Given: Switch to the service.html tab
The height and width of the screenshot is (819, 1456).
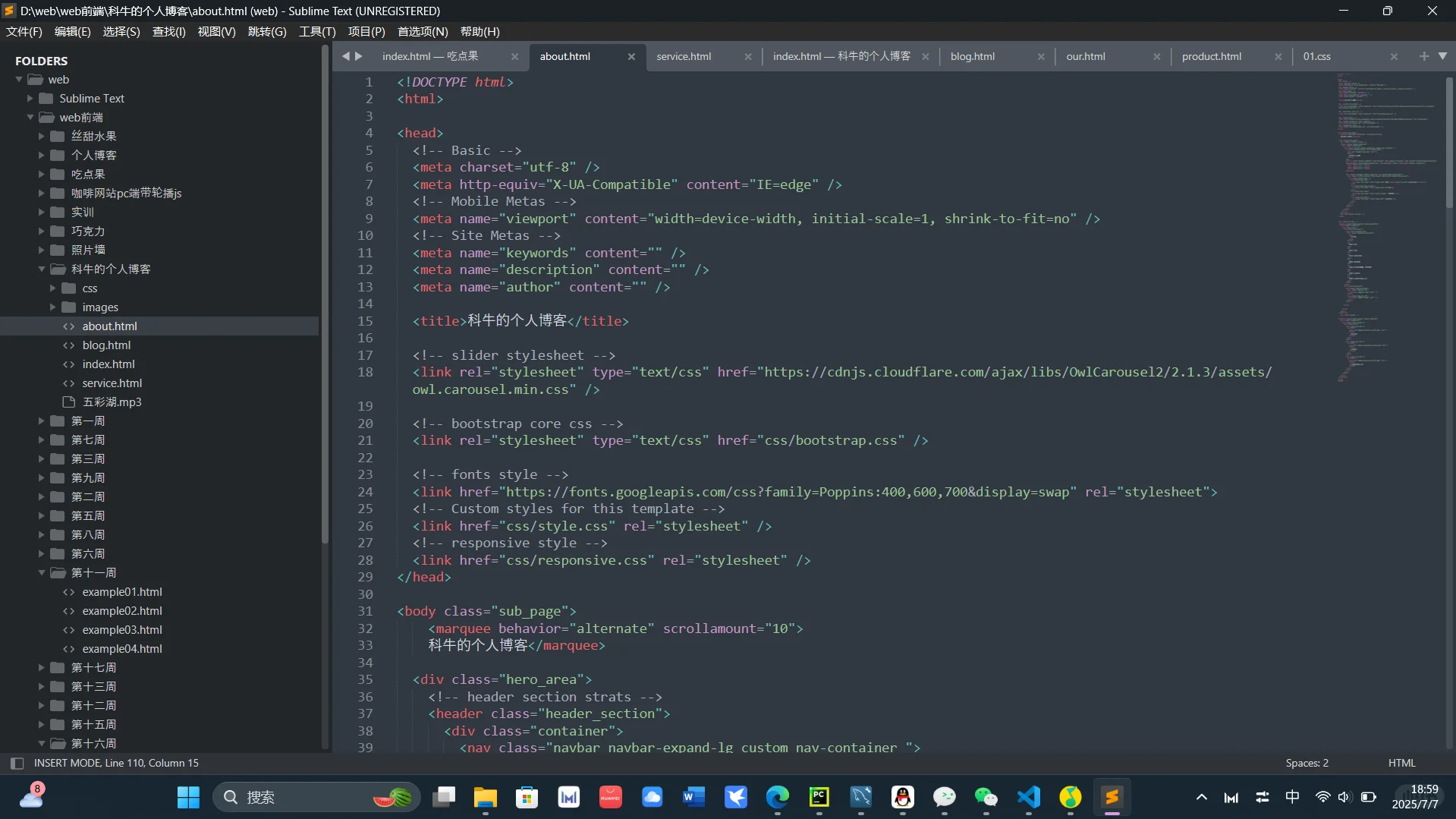Looking at the screenshot, I should pos(684,56).
